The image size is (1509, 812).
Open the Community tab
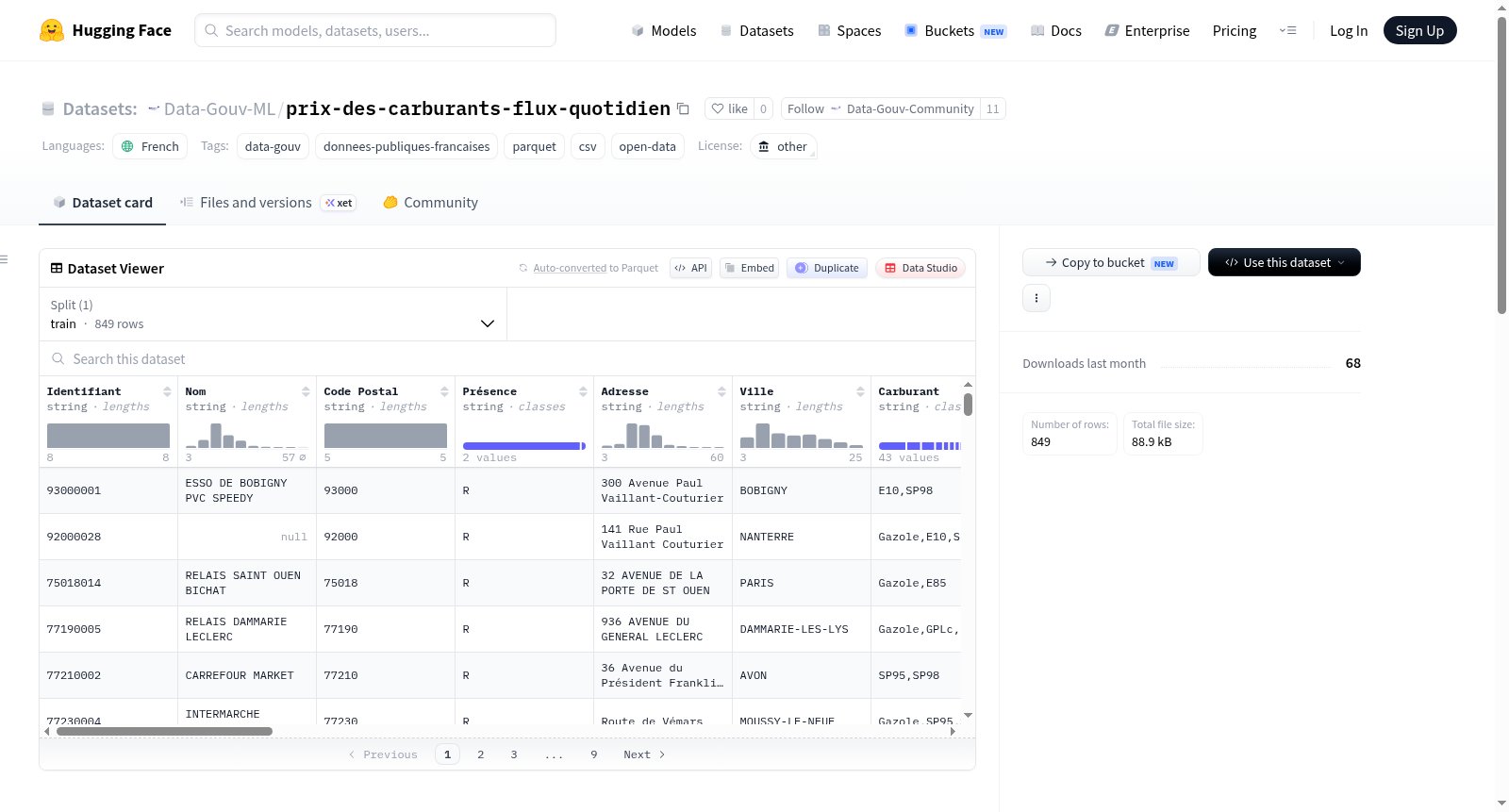(x=430, y=203)
